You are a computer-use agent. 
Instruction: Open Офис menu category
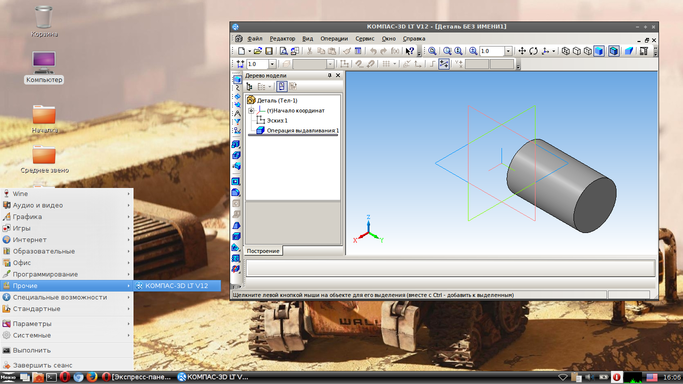tap(67, 263)
